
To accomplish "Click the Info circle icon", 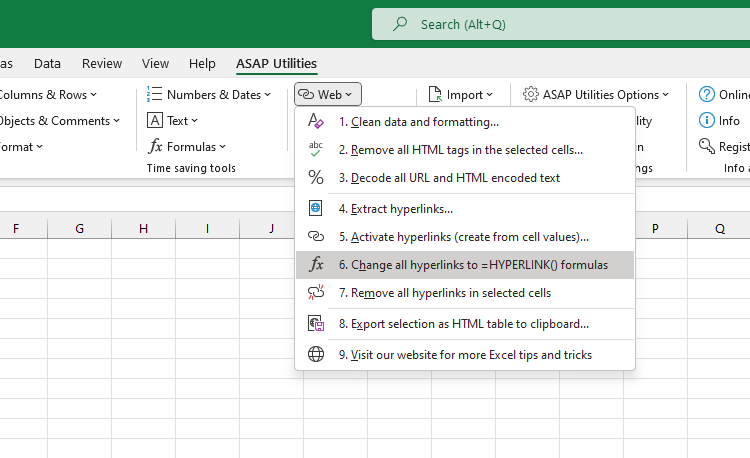I will pos(706,120).
